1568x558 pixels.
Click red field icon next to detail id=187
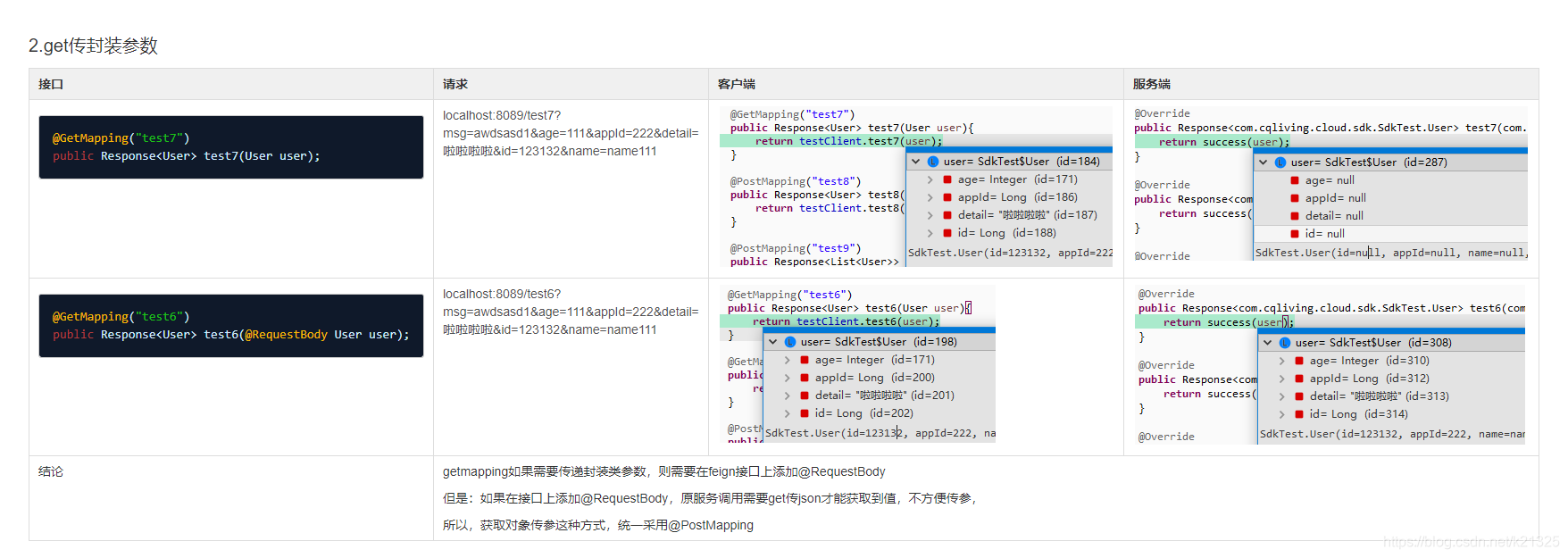[947, 215]
